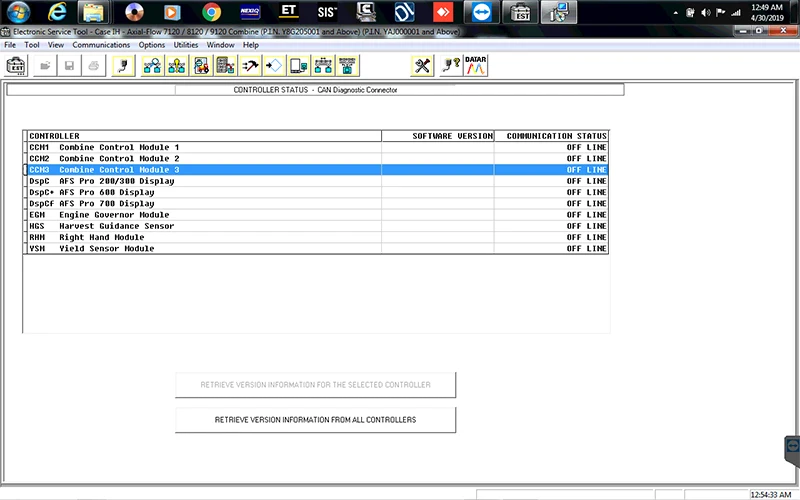Click the network lightbulb toolbar icon
Viewport: 800px width, 500px height.
pyautogui.click(x=177, y=66)
